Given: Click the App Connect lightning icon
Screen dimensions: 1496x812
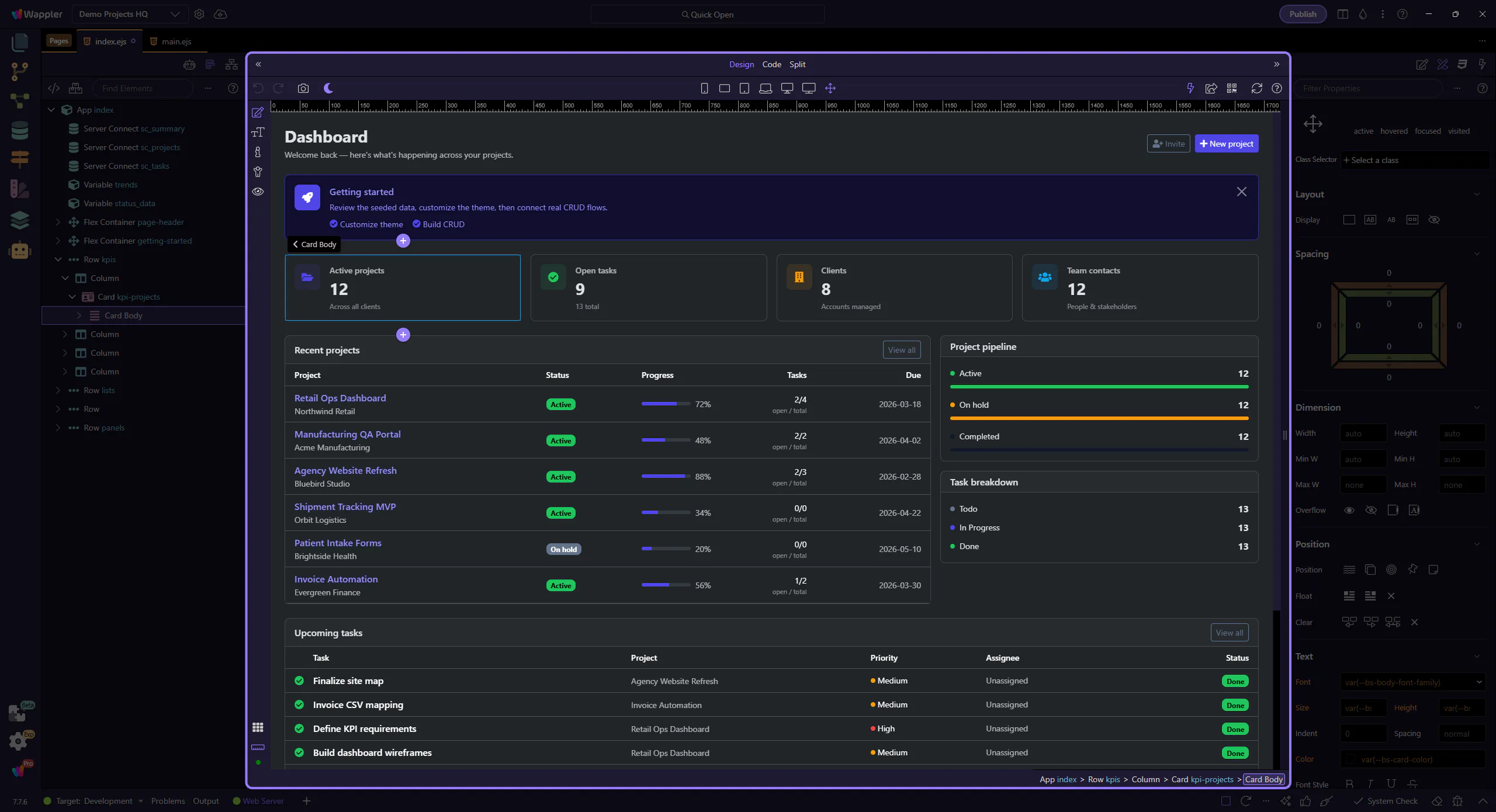Looking at the screenshot, I should 1190,88.
